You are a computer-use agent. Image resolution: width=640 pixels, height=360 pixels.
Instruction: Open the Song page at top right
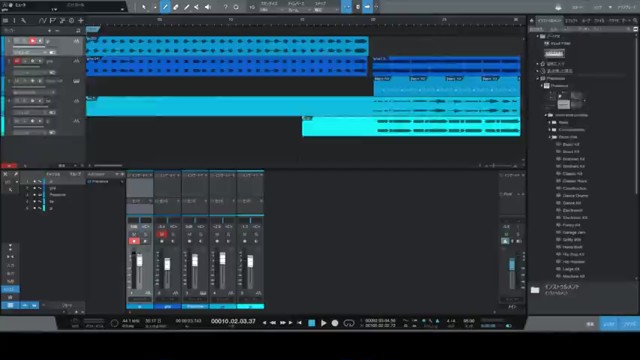(599, 7)
